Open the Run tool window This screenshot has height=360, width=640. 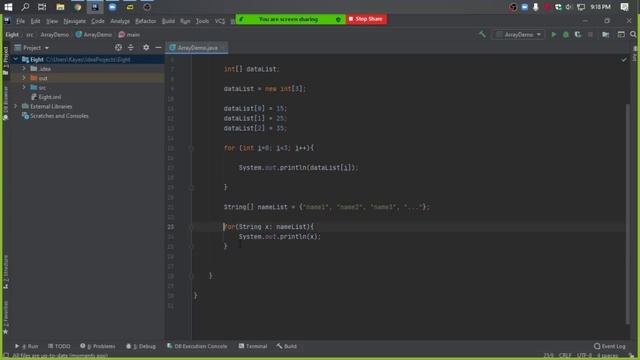click(27, 346)
